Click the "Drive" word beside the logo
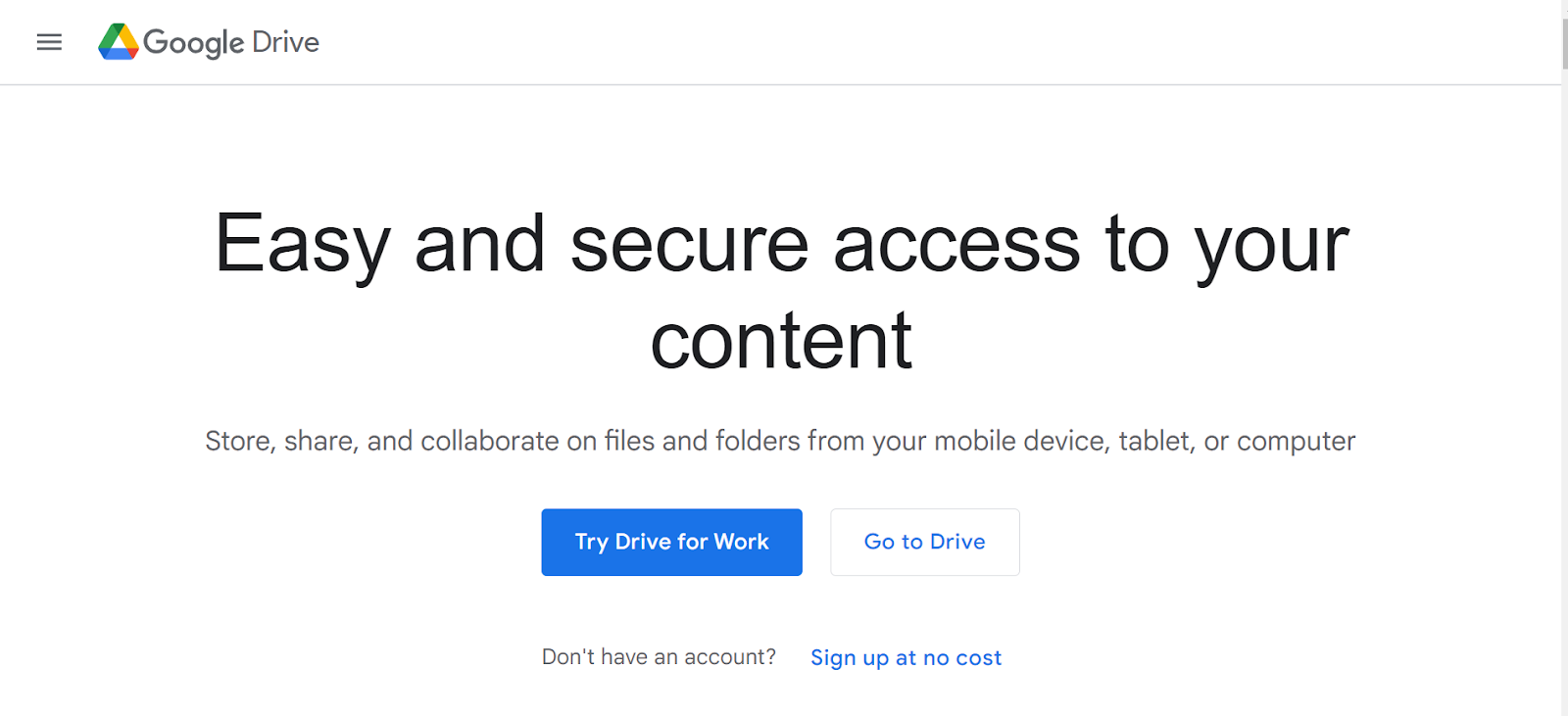 pos(285,42)
